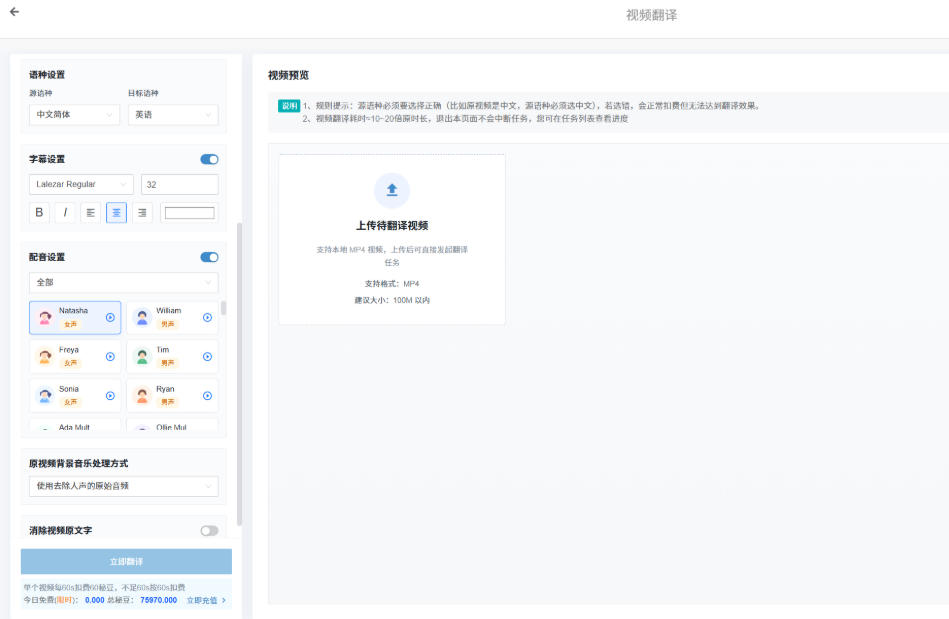Toggle the 字幕设置 subtitle switch
The height and width of the screenshot is (619, 949).
209,159
